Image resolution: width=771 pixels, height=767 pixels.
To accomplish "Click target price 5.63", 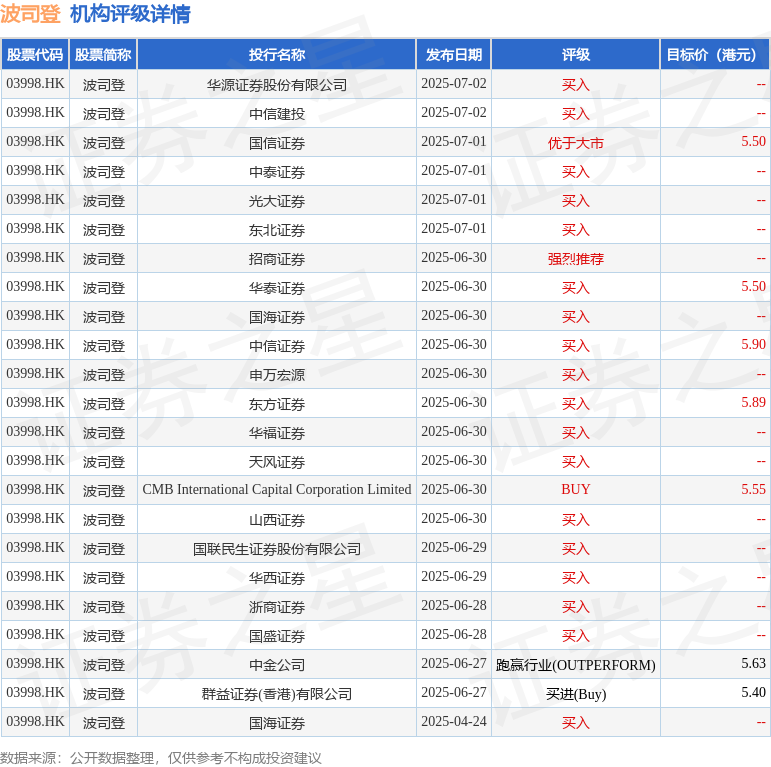I will (x=753, y=664).
